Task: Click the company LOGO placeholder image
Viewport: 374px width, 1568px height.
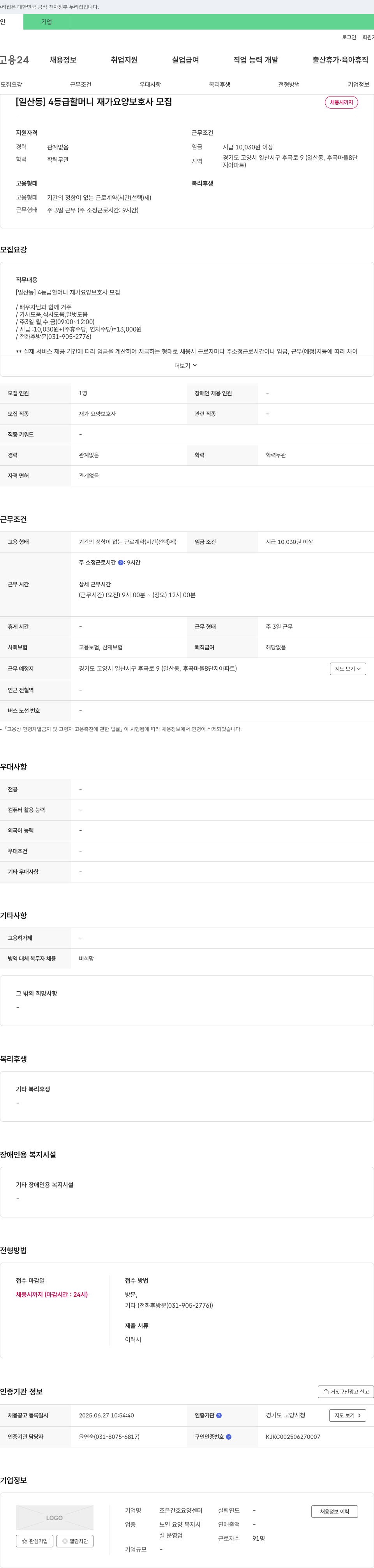Action: 55,1517
